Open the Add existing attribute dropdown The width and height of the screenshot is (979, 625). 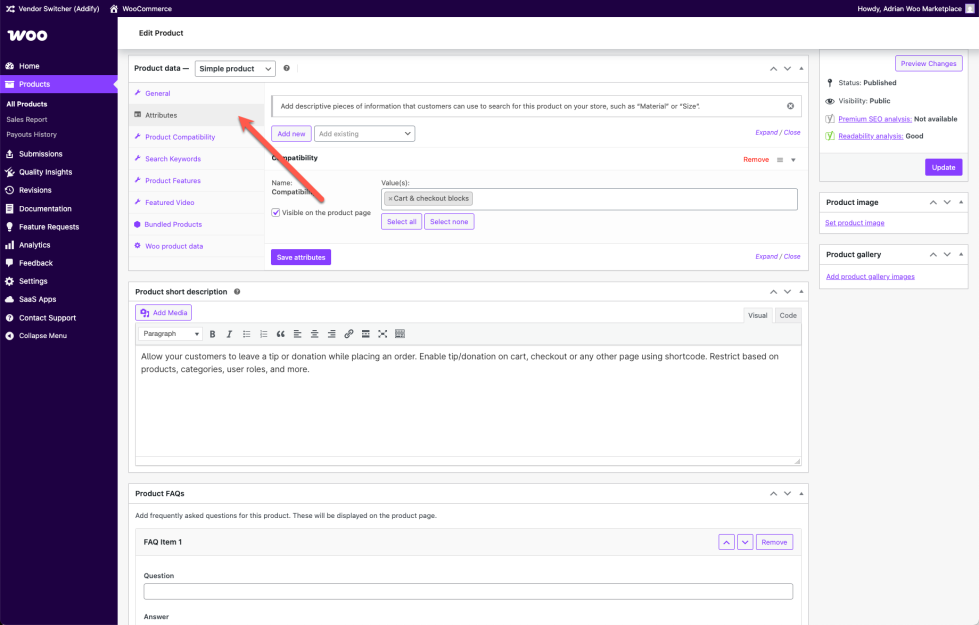pos(364,134)
